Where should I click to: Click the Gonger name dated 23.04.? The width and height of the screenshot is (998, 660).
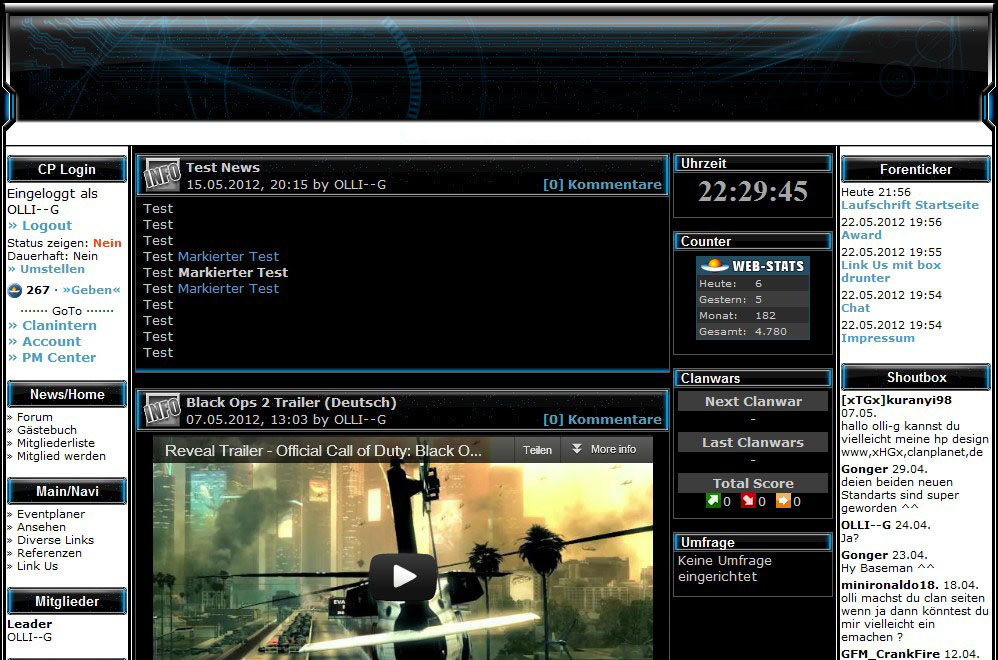pyautogui.click(x=864, y=555)
